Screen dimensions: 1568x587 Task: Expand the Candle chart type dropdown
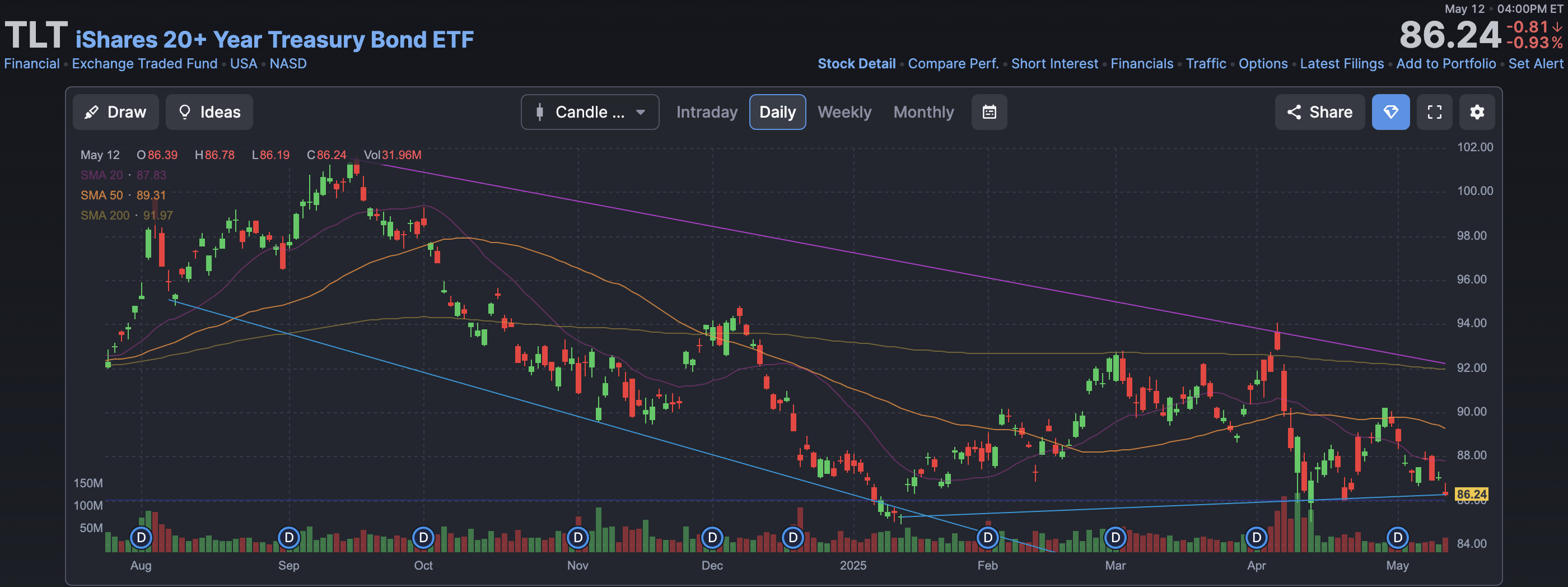click(x=590, y=112)
